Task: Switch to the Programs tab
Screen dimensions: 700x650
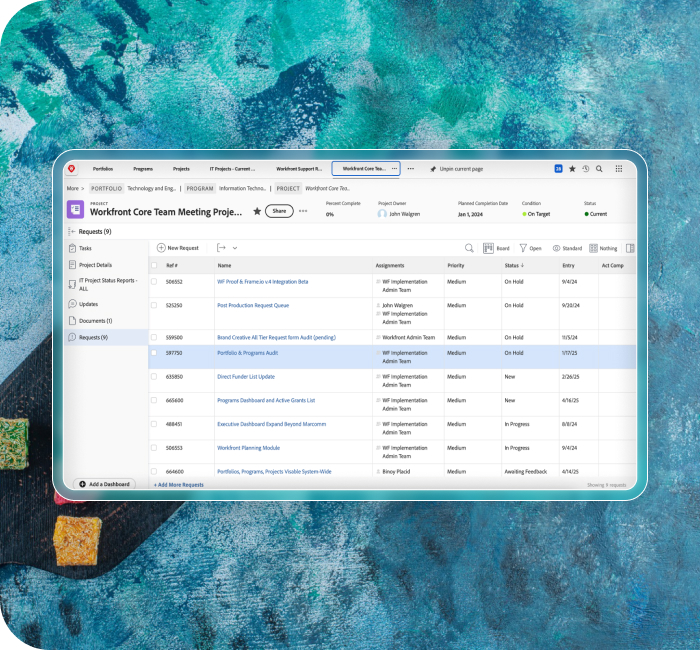Action: tap(143, 169)
